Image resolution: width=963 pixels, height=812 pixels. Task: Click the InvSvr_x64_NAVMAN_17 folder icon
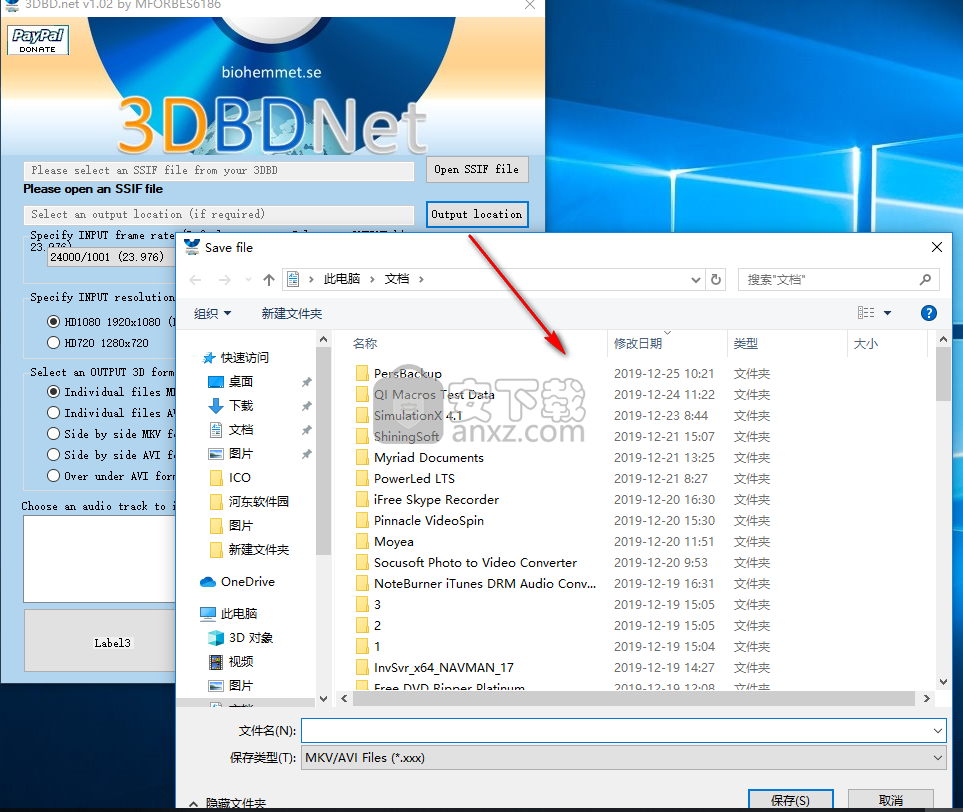point(362,668)
